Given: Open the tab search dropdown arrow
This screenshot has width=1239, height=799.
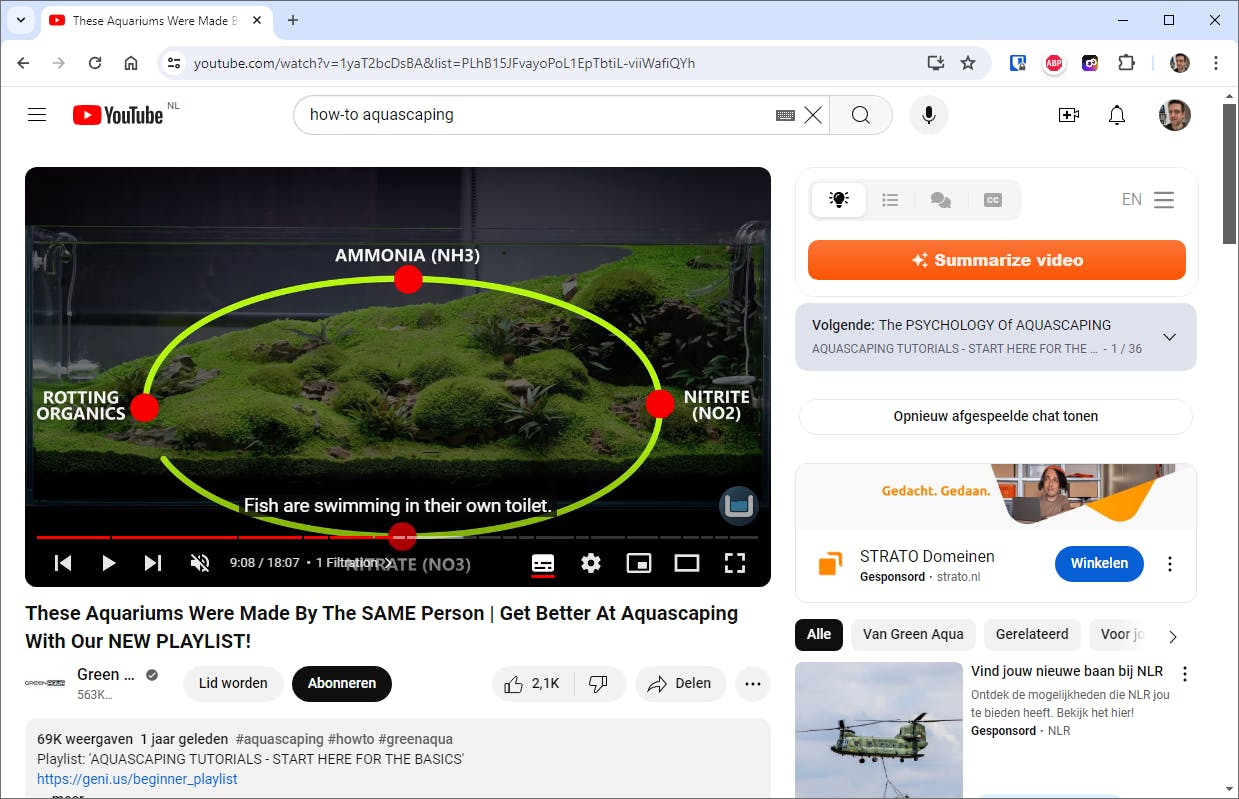Looking at the screenshot, I should 20,20.
